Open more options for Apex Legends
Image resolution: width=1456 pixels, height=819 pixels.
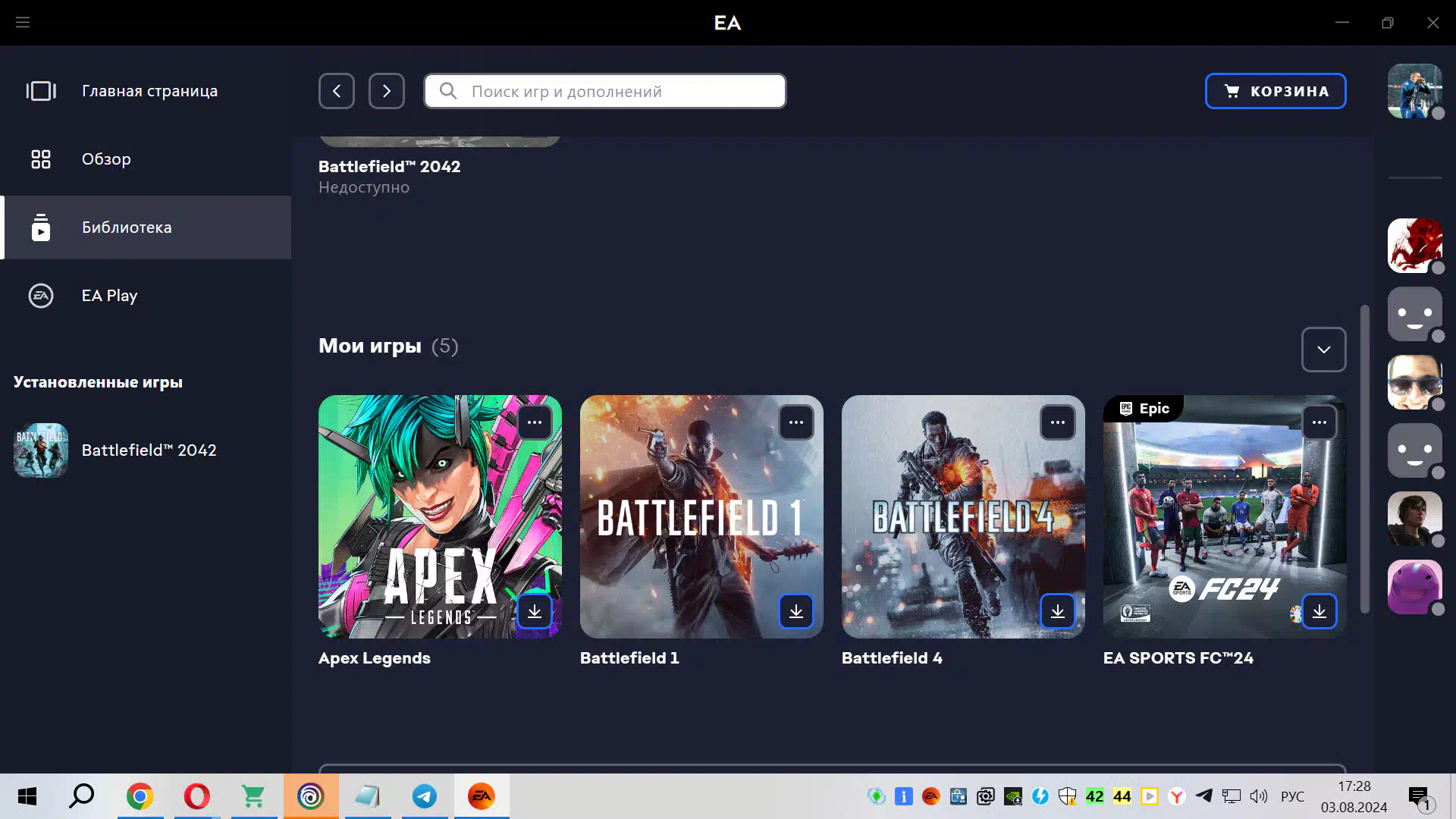[x=535, y=422]
